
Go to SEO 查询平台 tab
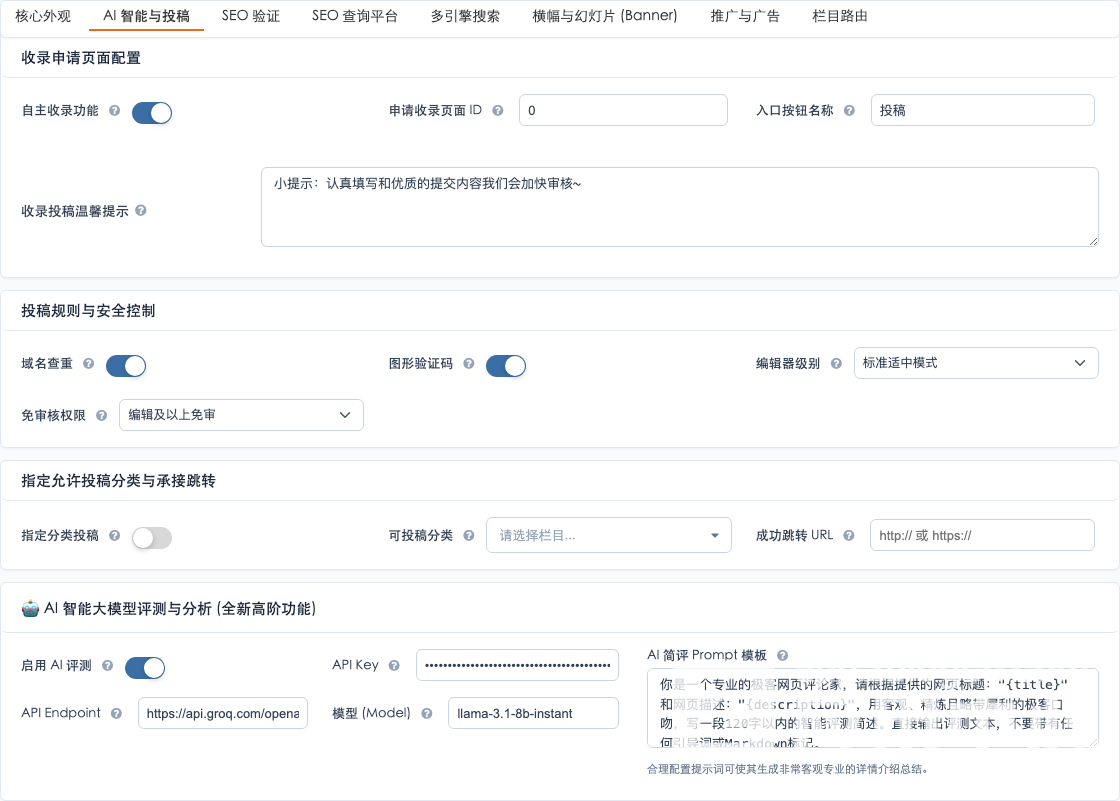[355, 16]
